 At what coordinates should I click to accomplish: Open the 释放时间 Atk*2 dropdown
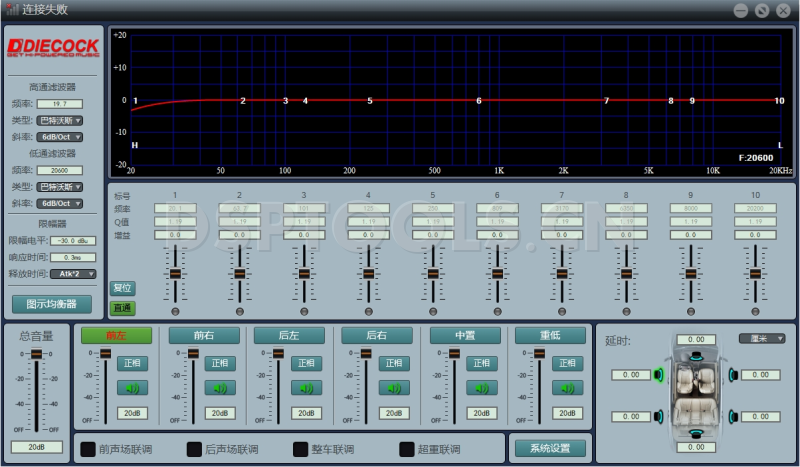tap(72, 273)
